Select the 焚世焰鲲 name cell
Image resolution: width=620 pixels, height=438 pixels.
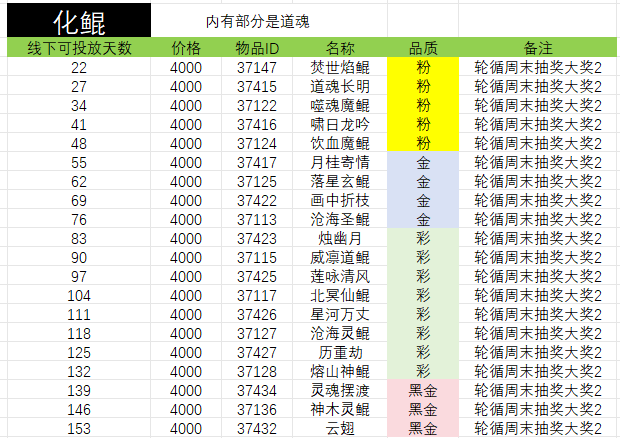pos(341,67)
